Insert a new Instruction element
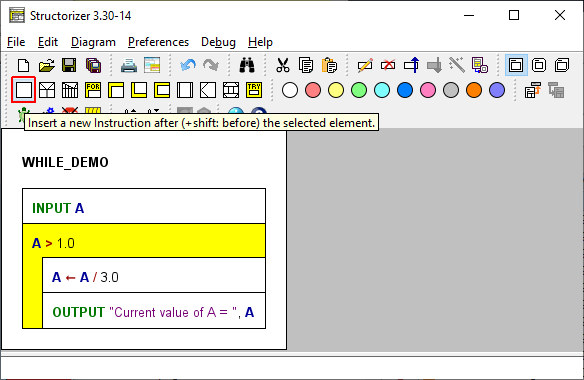The image size is (584, 380). tap(23, 90)
